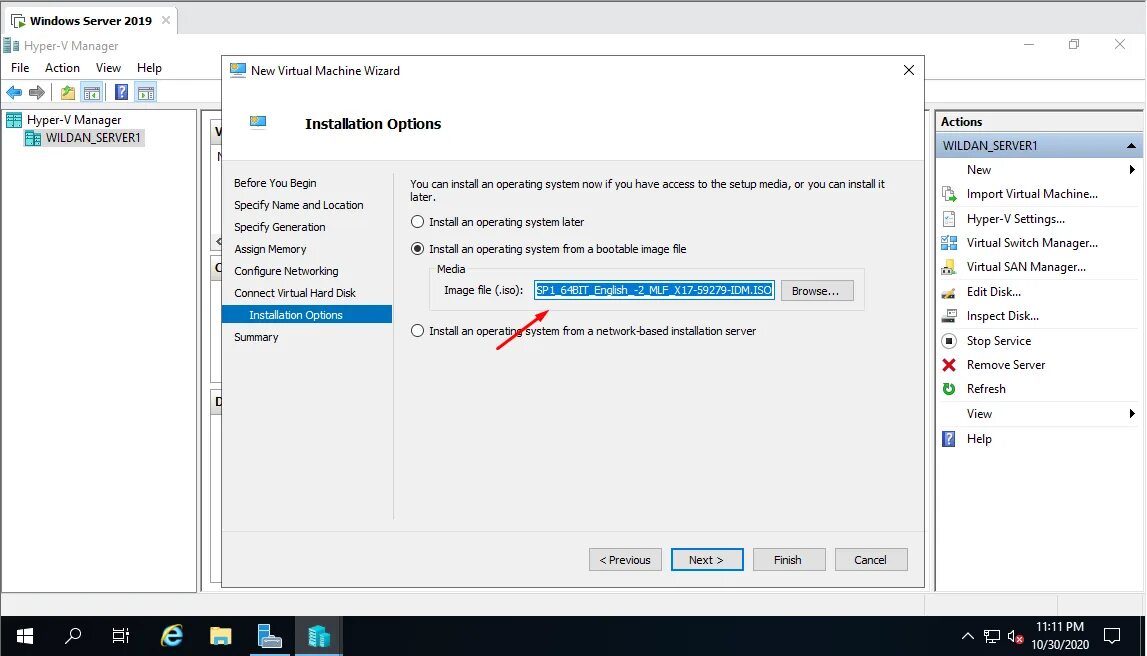Open Server Manager from taskbar
This screenshot has height=656, width=1147.
[x=269, y=636]
